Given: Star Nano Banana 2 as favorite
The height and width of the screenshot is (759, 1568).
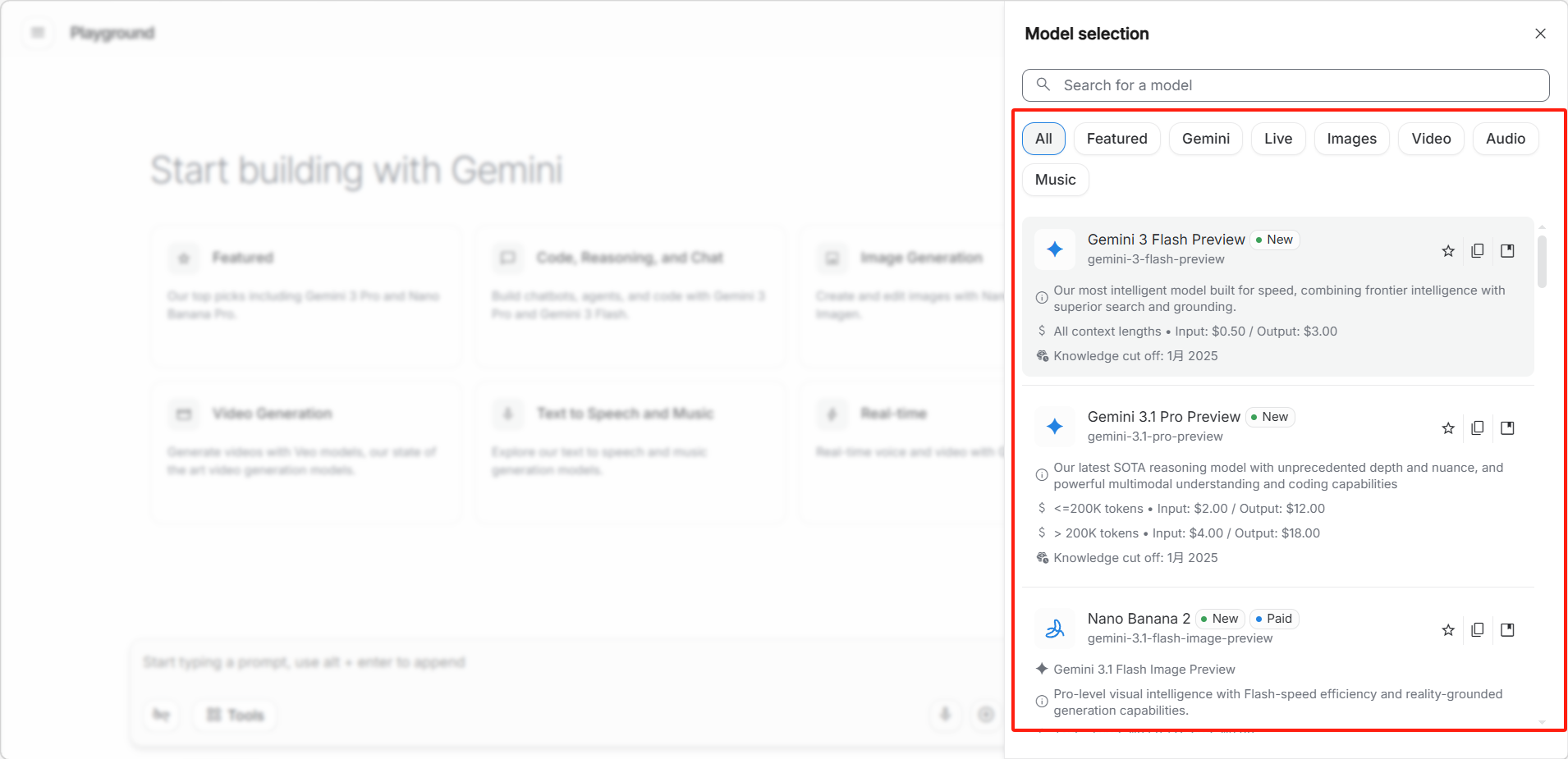Looking at the screenshot, I should tap(1448, 630).
